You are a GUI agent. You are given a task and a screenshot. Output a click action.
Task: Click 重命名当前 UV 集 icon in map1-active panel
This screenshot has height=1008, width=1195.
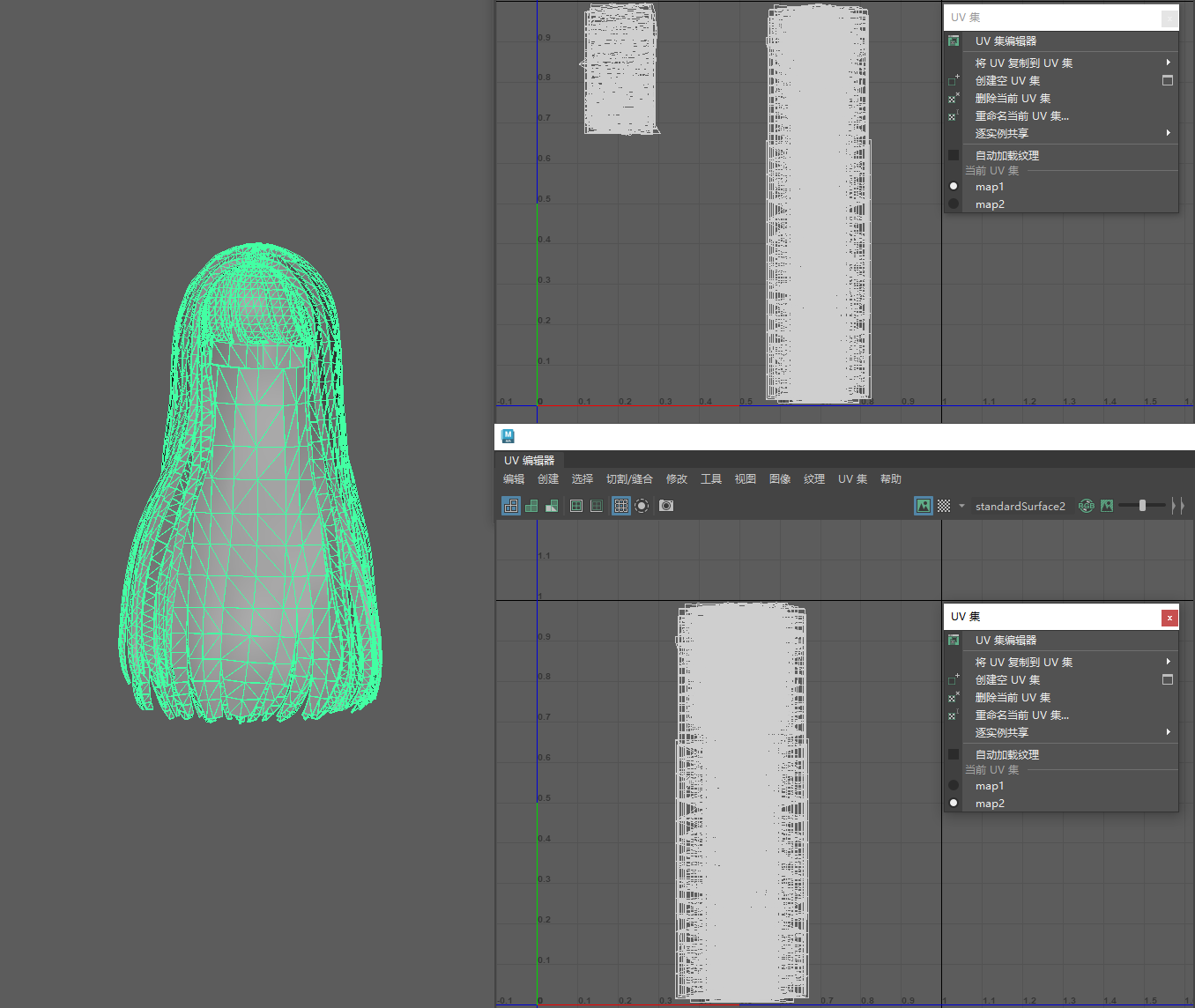(954, 116)
